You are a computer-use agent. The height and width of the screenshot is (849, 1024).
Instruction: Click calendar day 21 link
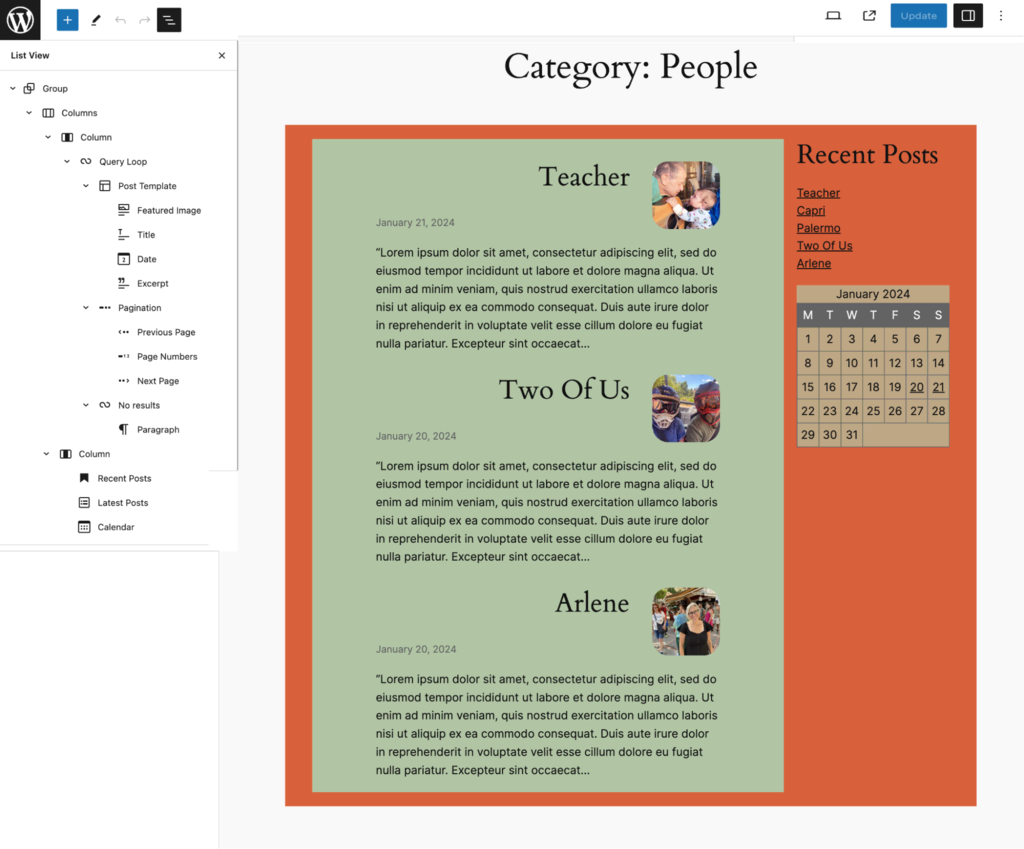(x=938, y=387)
